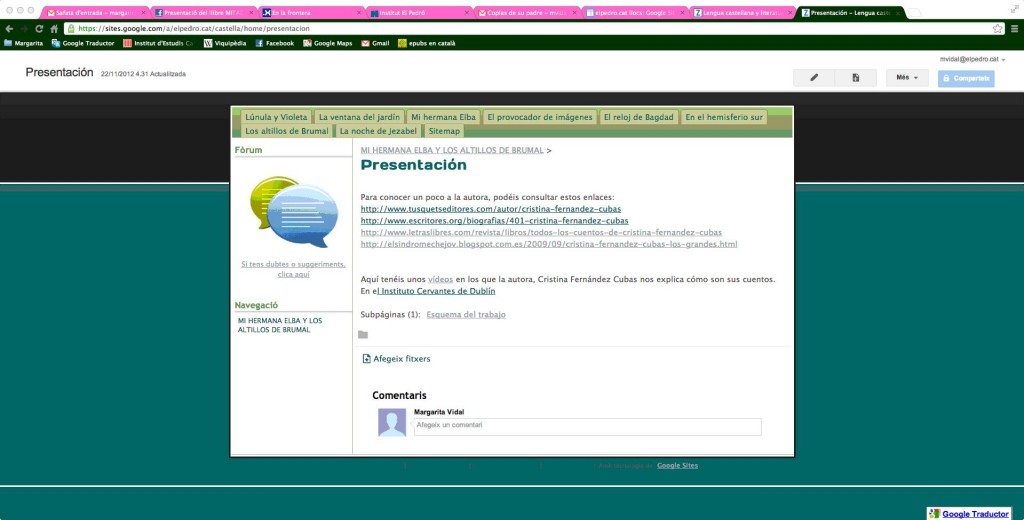The image size is (1024, 520).
Task: Select the El reloj de Bagdad tab
Action: 638,117
